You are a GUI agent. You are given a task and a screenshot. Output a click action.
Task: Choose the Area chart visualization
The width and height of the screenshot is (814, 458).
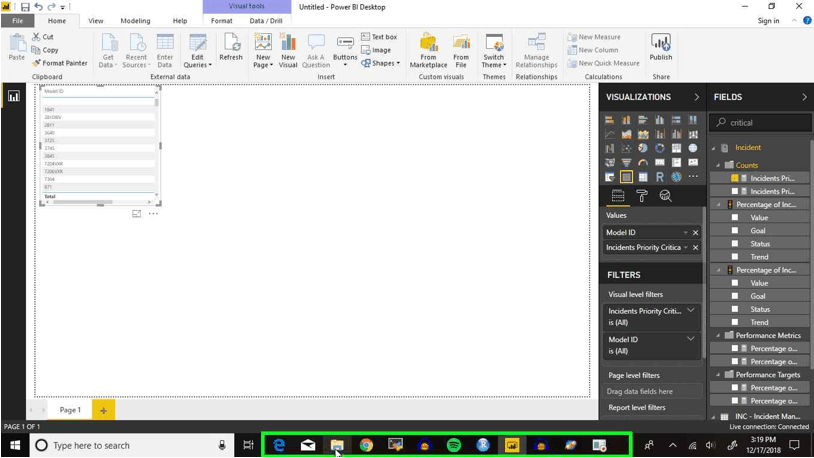[x=626, y=134]
